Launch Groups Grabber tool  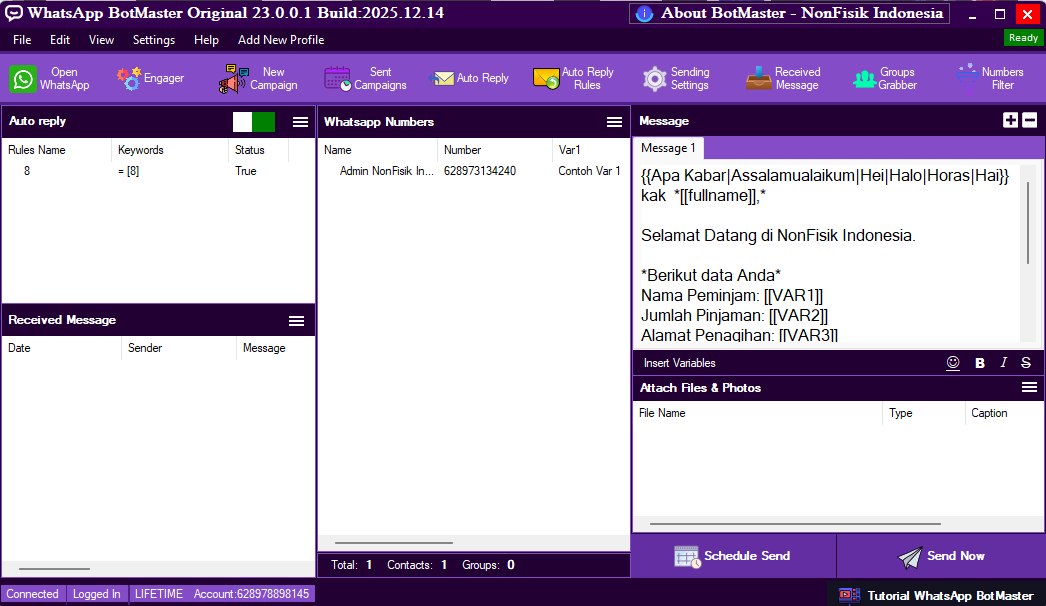pyautogui.click(x=884, y=79)
